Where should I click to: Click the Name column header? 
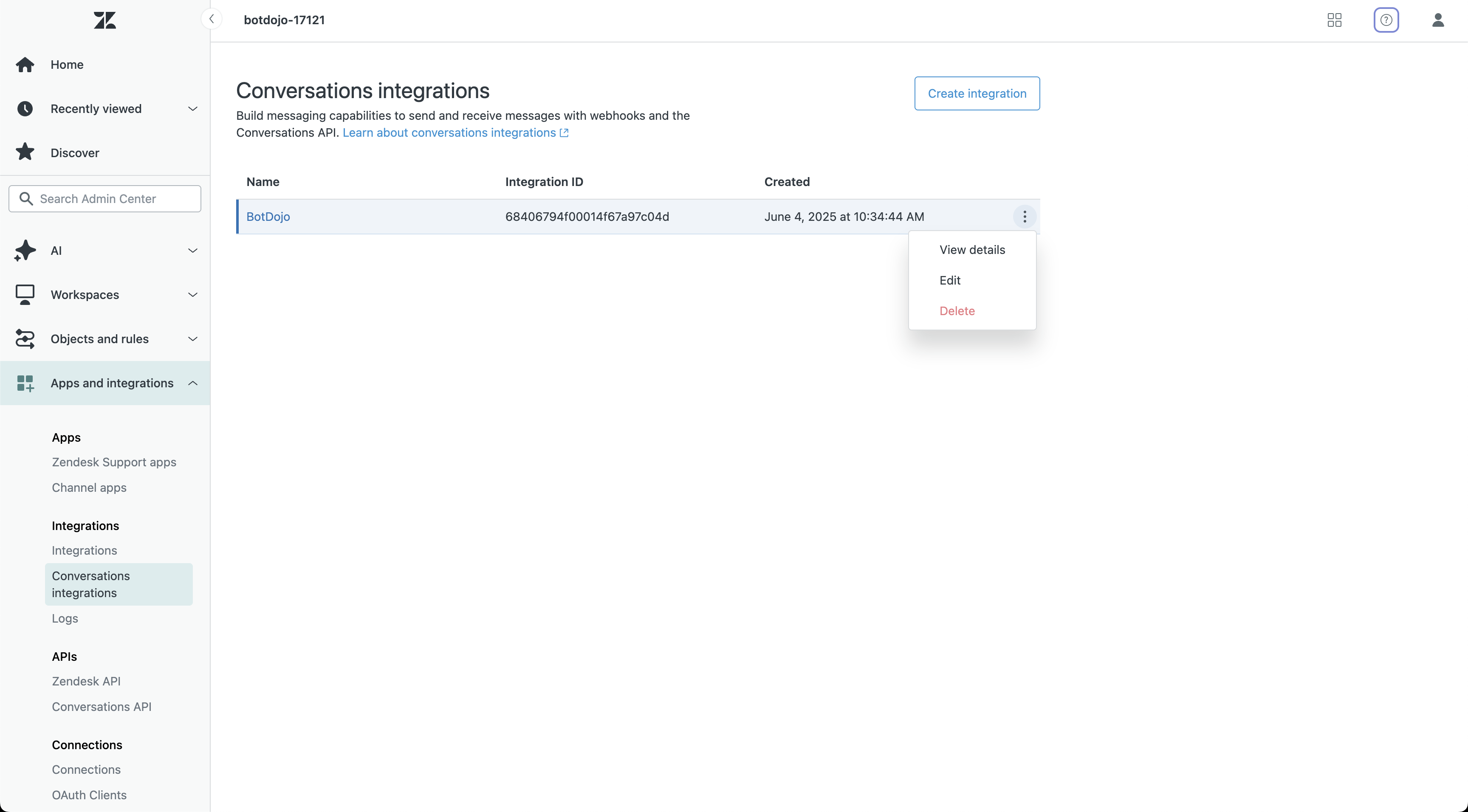click(263, 182)
